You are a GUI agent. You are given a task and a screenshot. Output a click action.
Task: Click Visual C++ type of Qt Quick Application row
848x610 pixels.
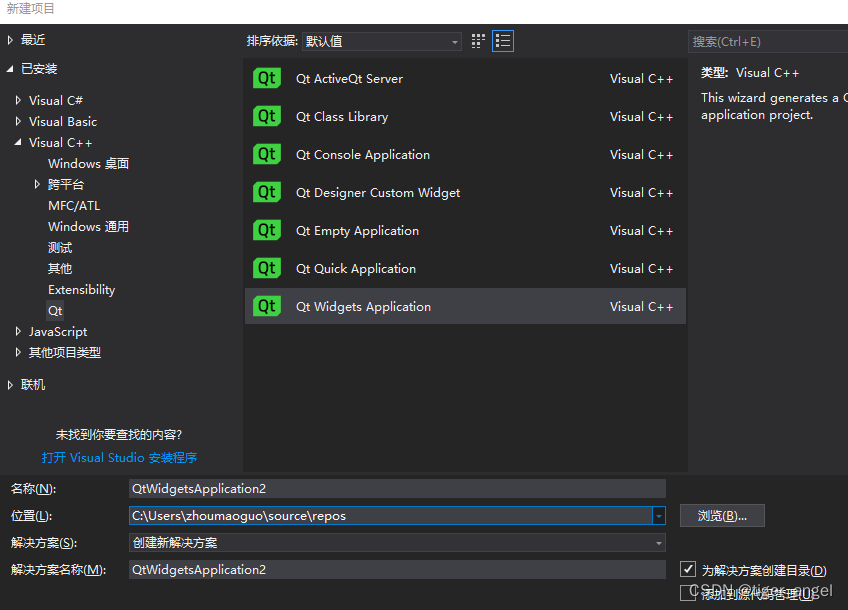641,268
